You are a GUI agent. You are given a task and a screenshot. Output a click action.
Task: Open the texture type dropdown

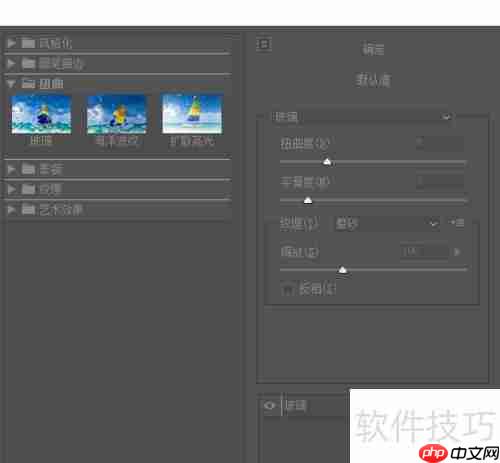(x=386, y=224)
